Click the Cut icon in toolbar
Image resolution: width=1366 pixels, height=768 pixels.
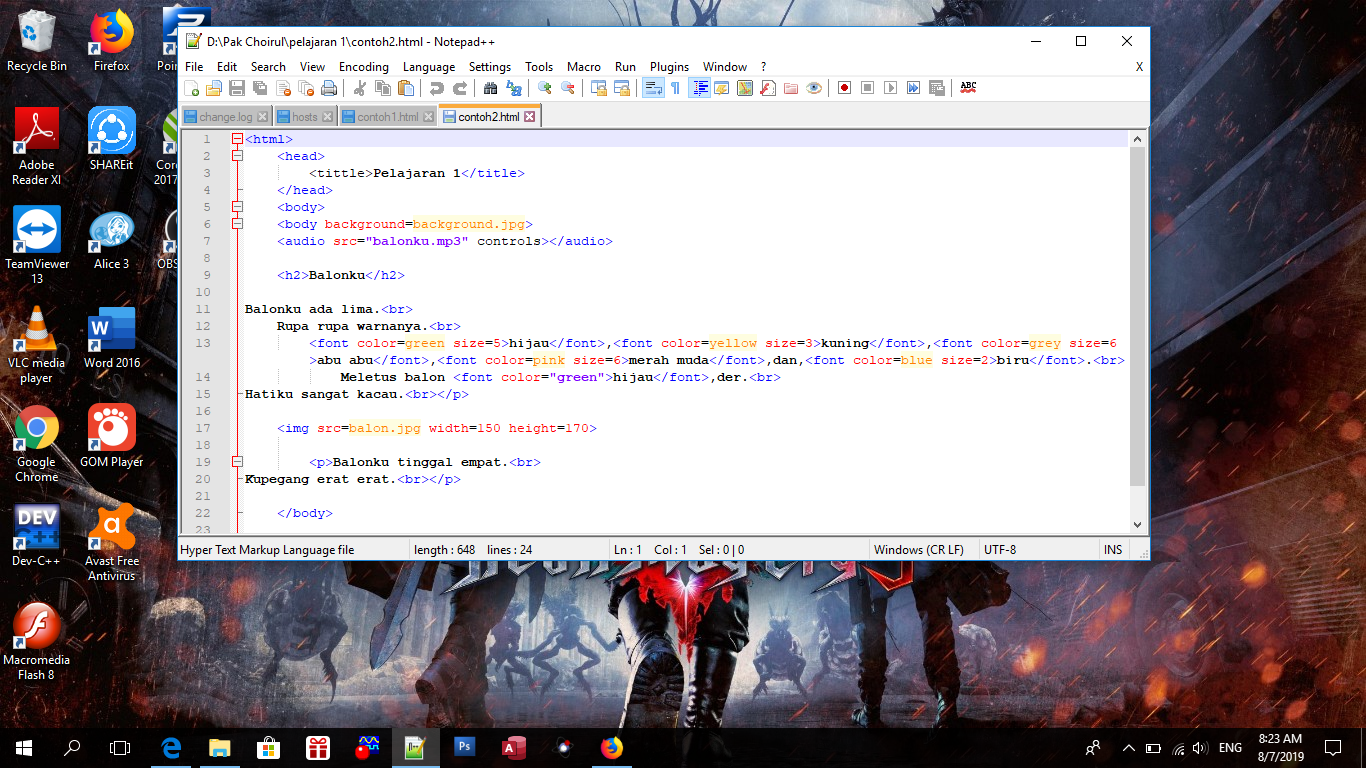[360, 88]
